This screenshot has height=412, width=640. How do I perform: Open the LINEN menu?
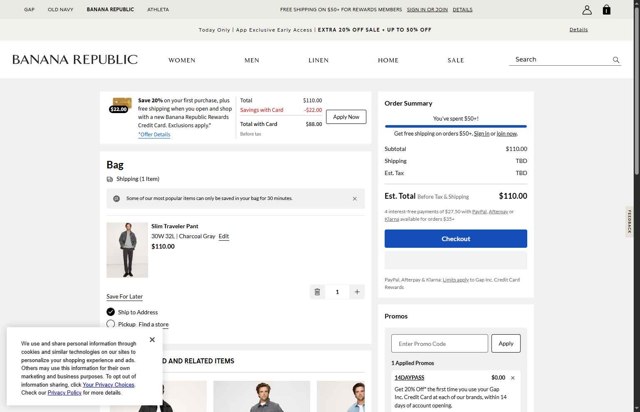[x=318, y=60]
